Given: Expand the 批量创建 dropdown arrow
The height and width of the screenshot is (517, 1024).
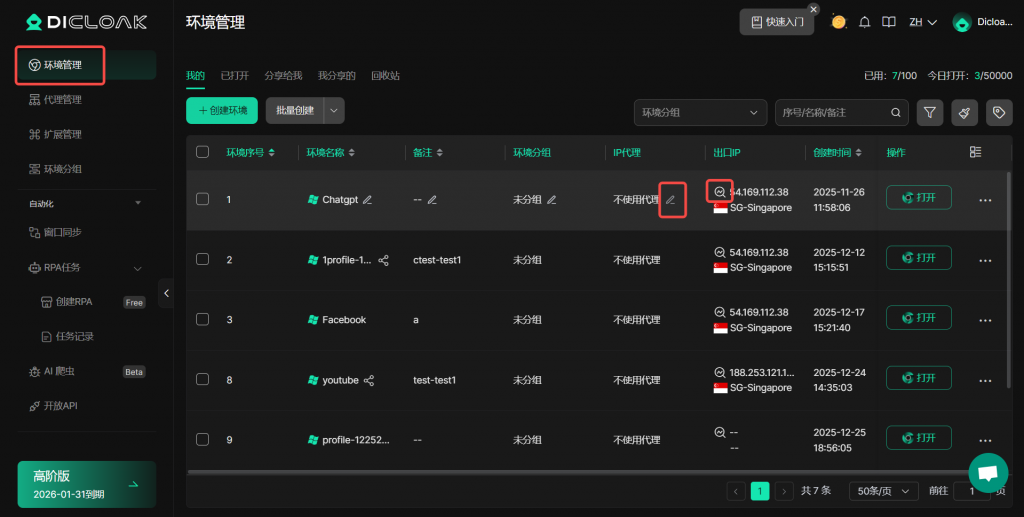Looking at the screenshot, I should pos(335,111).
